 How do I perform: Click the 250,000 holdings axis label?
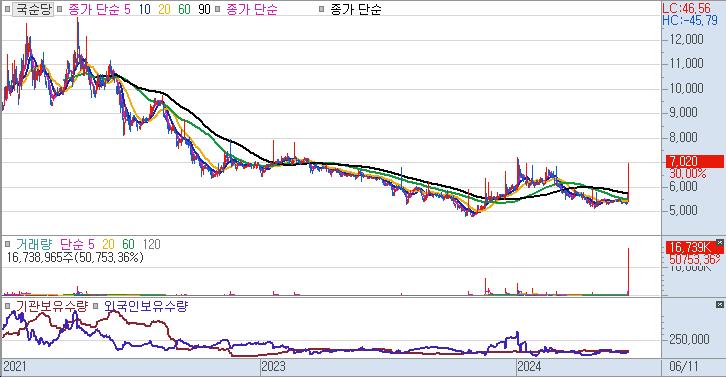coord(689,339)
